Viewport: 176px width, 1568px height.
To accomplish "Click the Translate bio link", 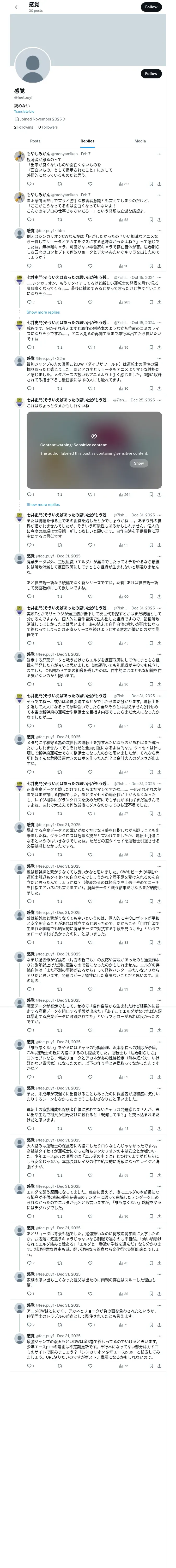I will tap(24, 111).
